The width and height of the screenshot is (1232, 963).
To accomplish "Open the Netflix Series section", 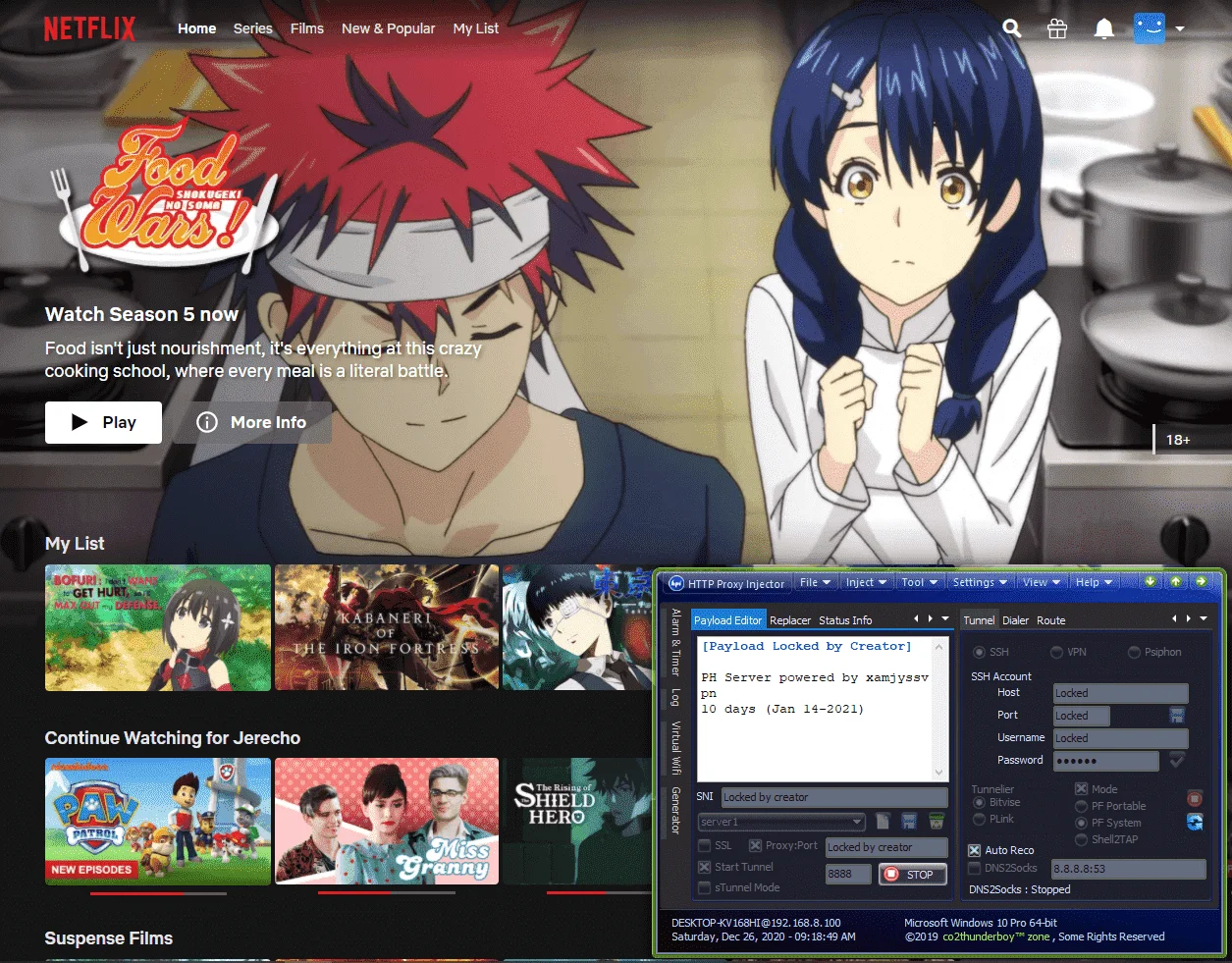I will 253,28.
